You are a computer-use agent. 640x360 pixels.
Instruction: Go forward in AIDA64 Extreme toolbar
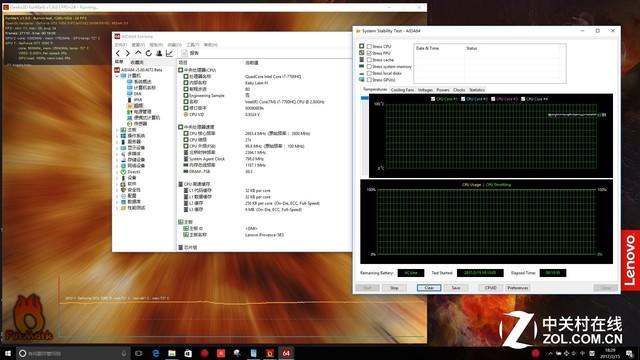point(128,53)
